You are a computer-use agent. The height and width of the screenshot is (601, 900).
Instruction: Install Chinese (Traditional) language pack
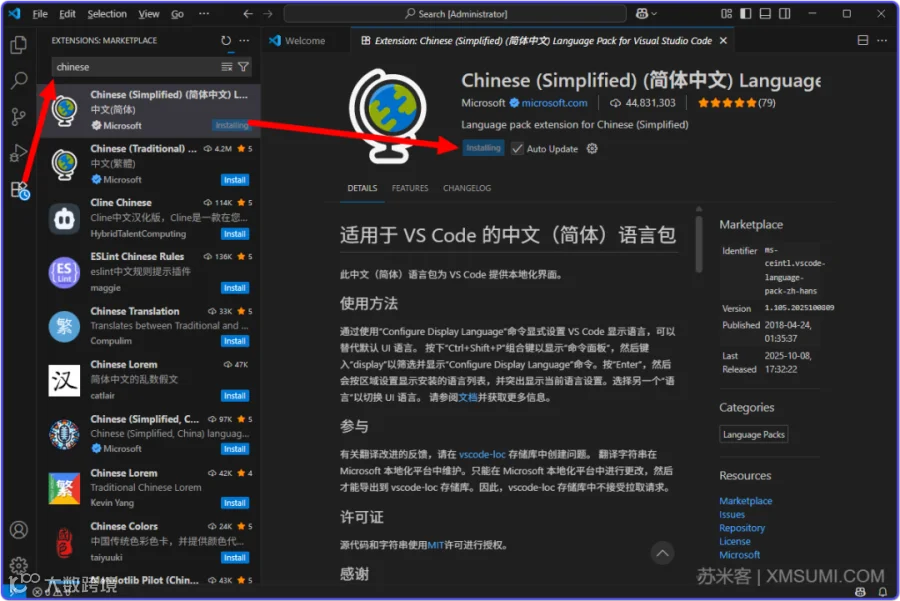click(235, 180)
